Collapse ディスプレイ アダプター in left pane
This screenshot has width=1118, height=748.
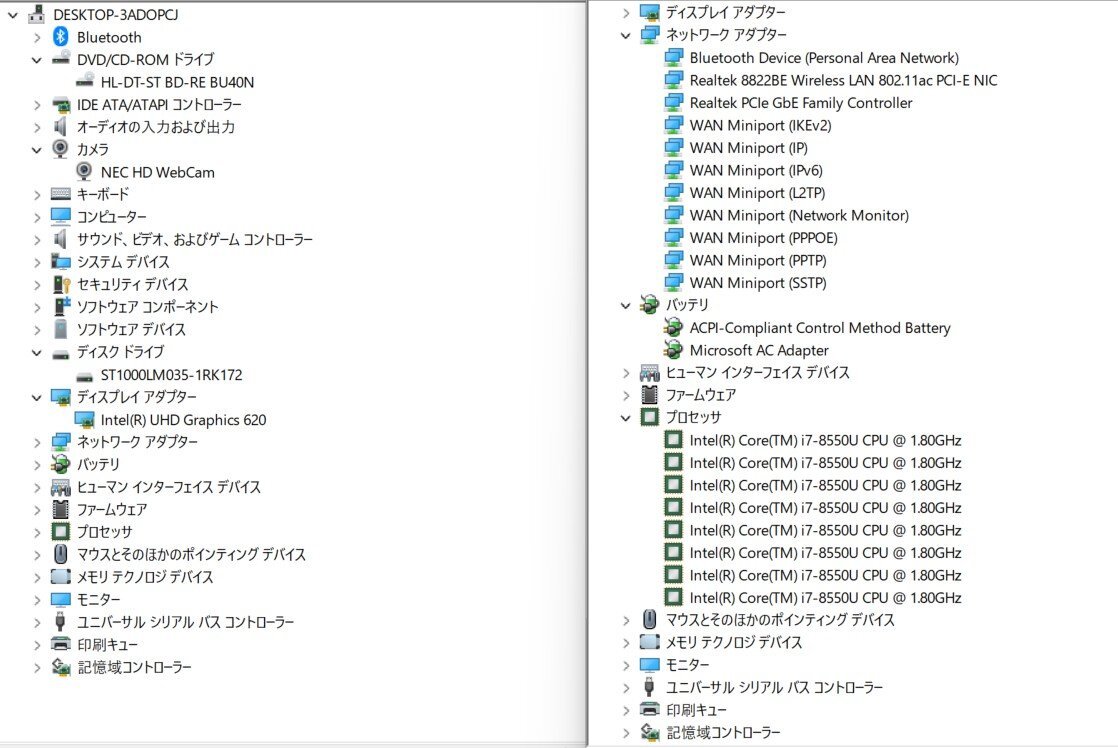pyautogui.click(x=37, y=397)
